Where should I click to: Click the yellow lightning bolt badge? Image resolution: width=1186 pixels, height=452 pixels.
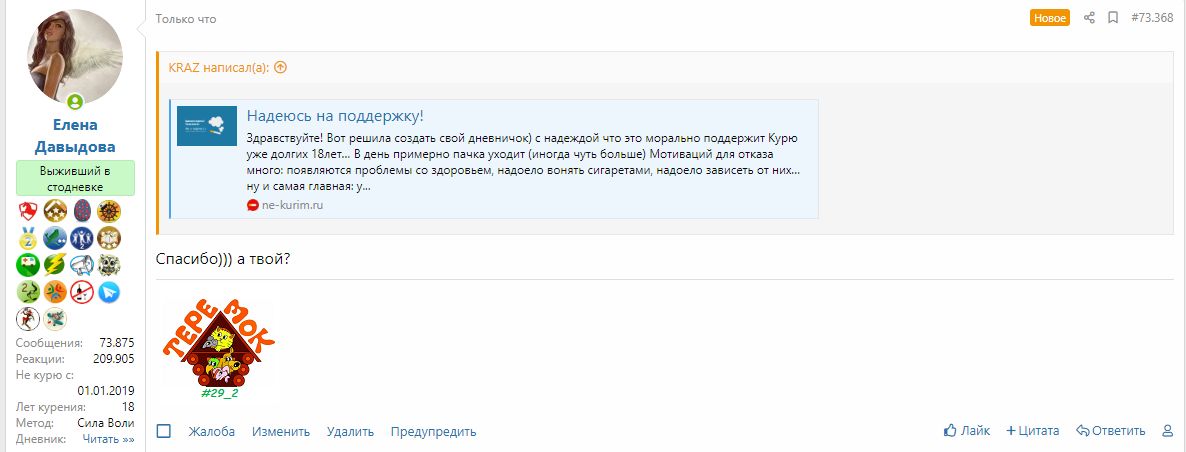click(x=55, y=265)
